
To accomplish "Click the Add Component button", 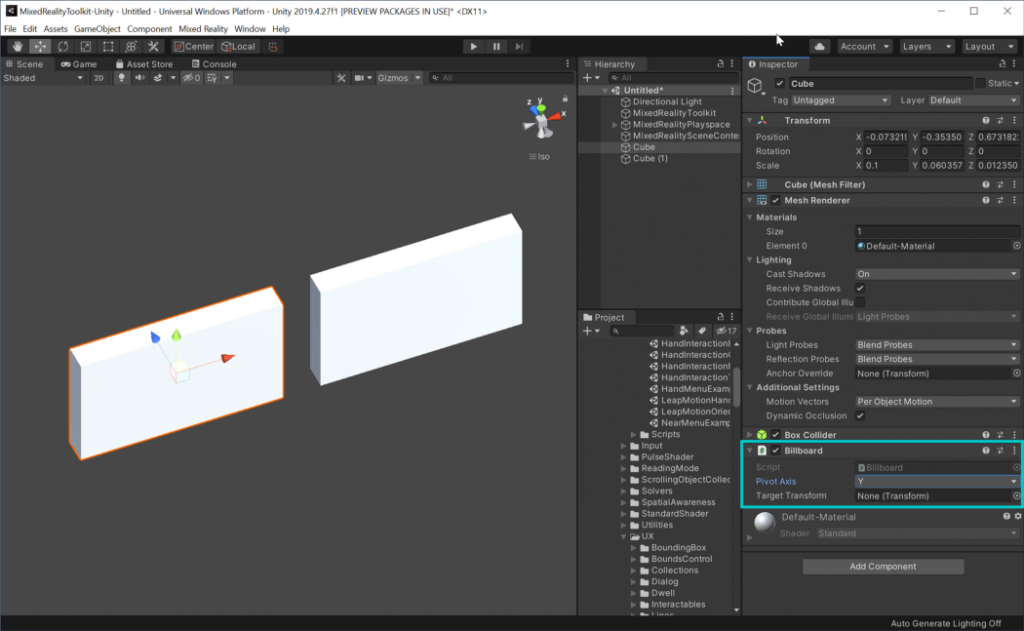I will pyautogui.click(x=881, y=566).
